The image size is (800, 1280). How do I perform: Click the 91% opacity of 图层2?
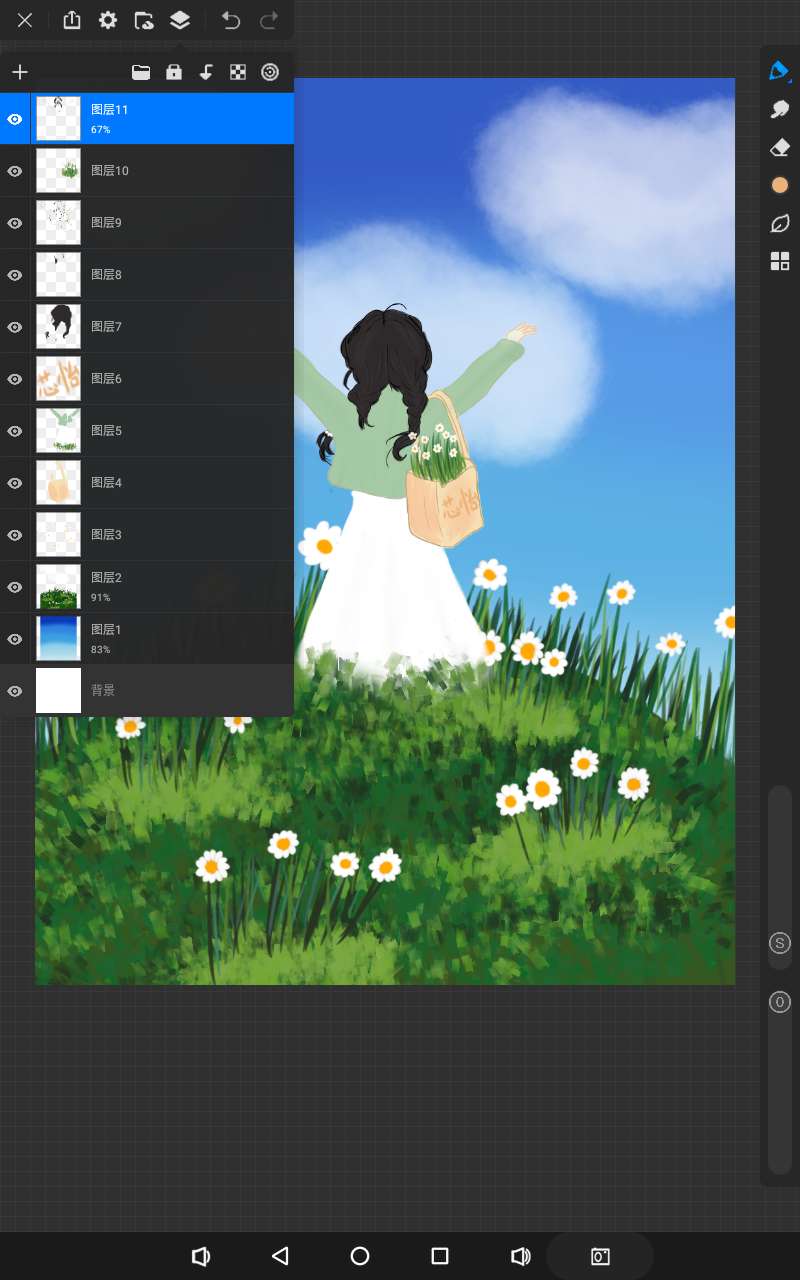[x=100, y=598]
